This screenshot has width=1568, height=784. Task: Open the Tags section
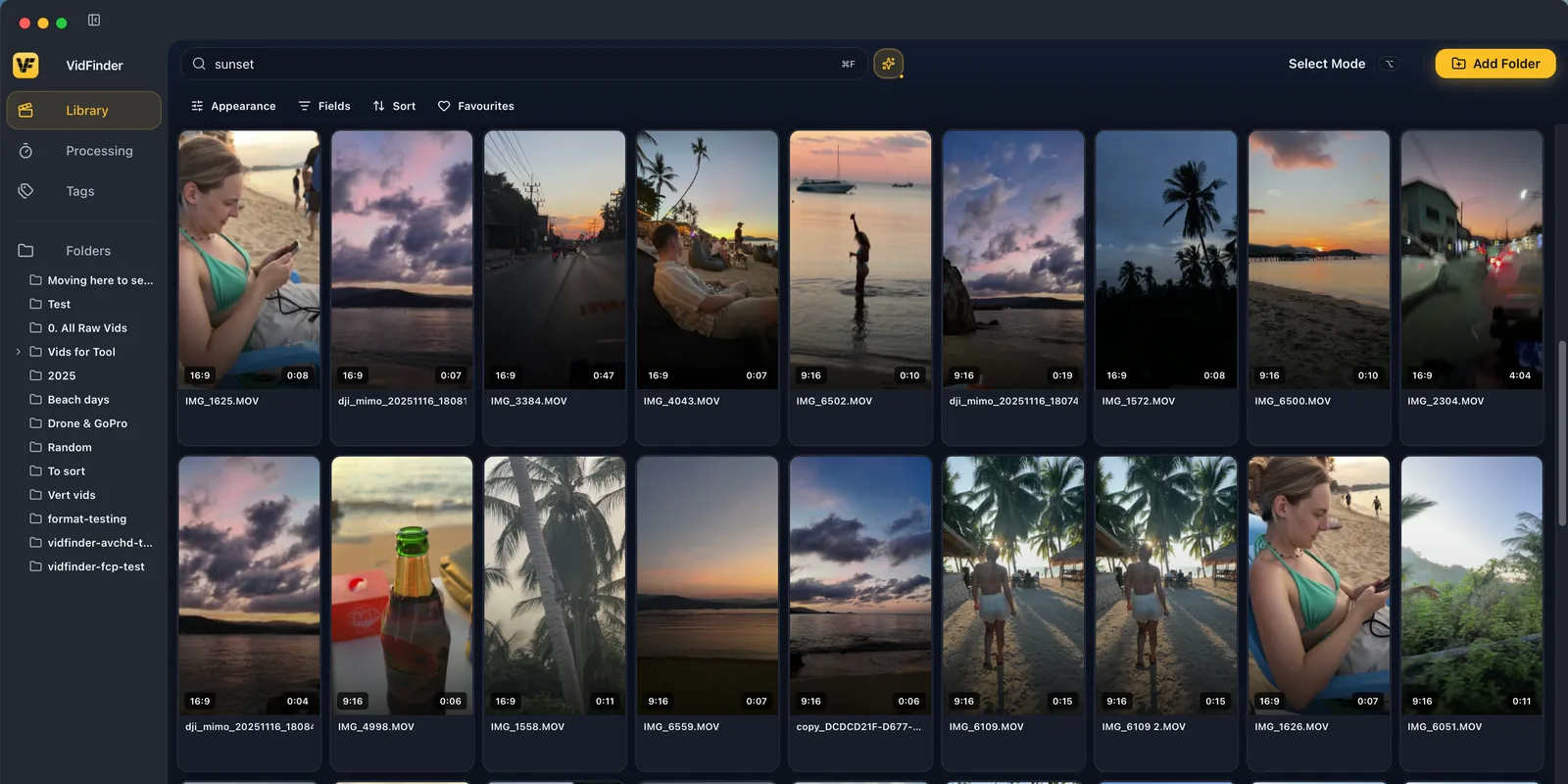pyautogui.click(x=83, y=191)
